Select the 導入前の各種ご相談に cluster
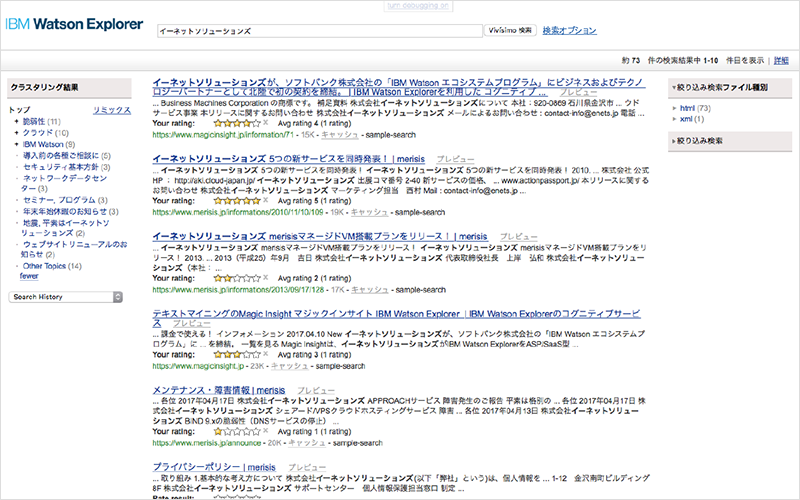Image resolution: width=800 pixels, height=500 pixels. click(x=61, y=156)
